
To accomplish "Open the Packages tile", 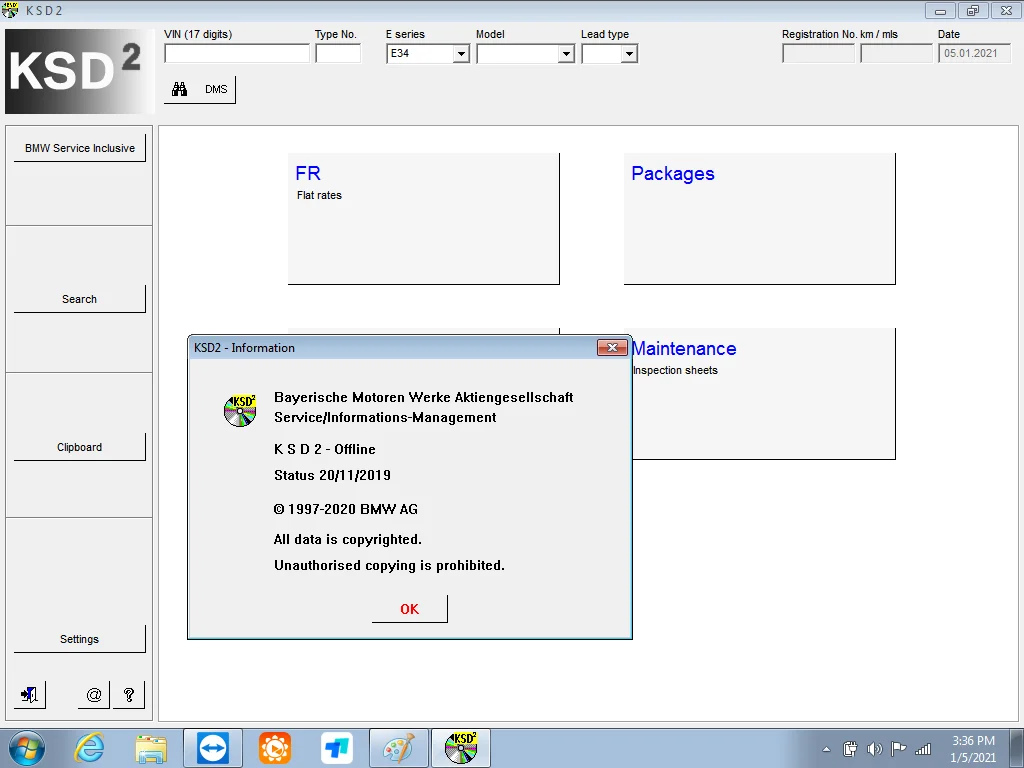I will coord(760,219).
